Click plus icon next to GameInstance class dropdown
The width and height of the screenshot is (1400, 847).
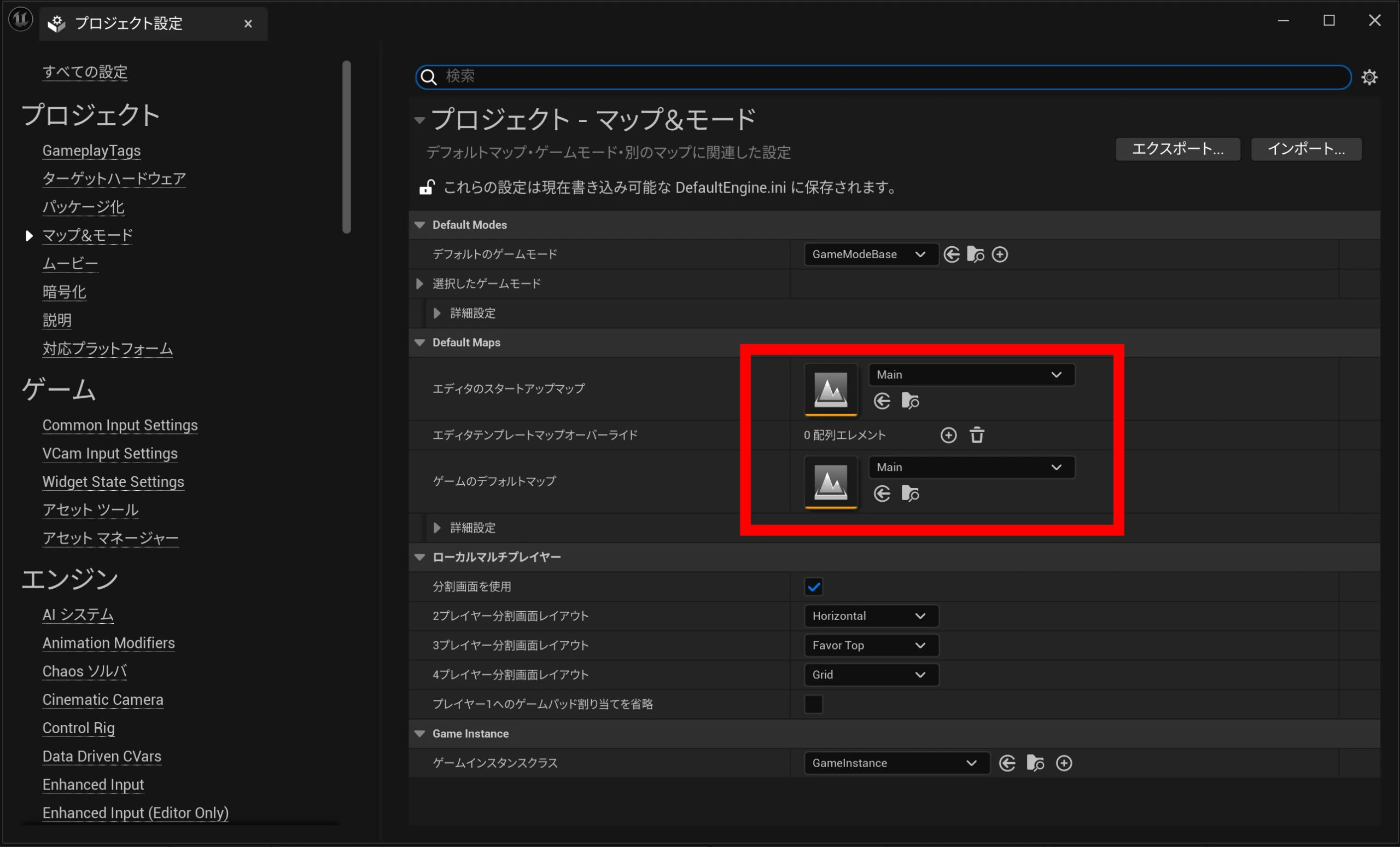pos(1064,763)
